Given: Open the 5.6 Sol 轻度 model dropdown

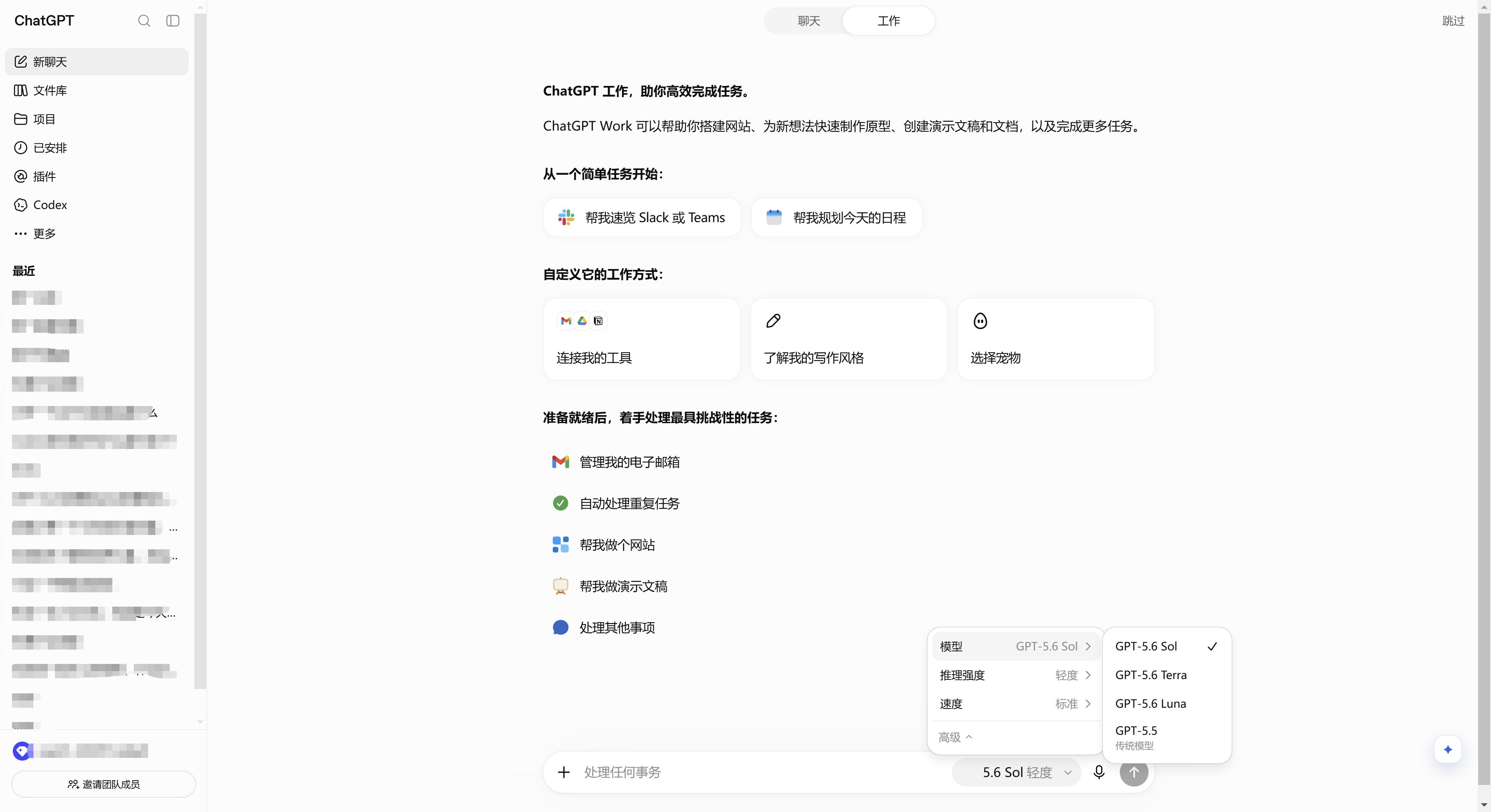Looking at the screenshot, I should (1016, 772).
